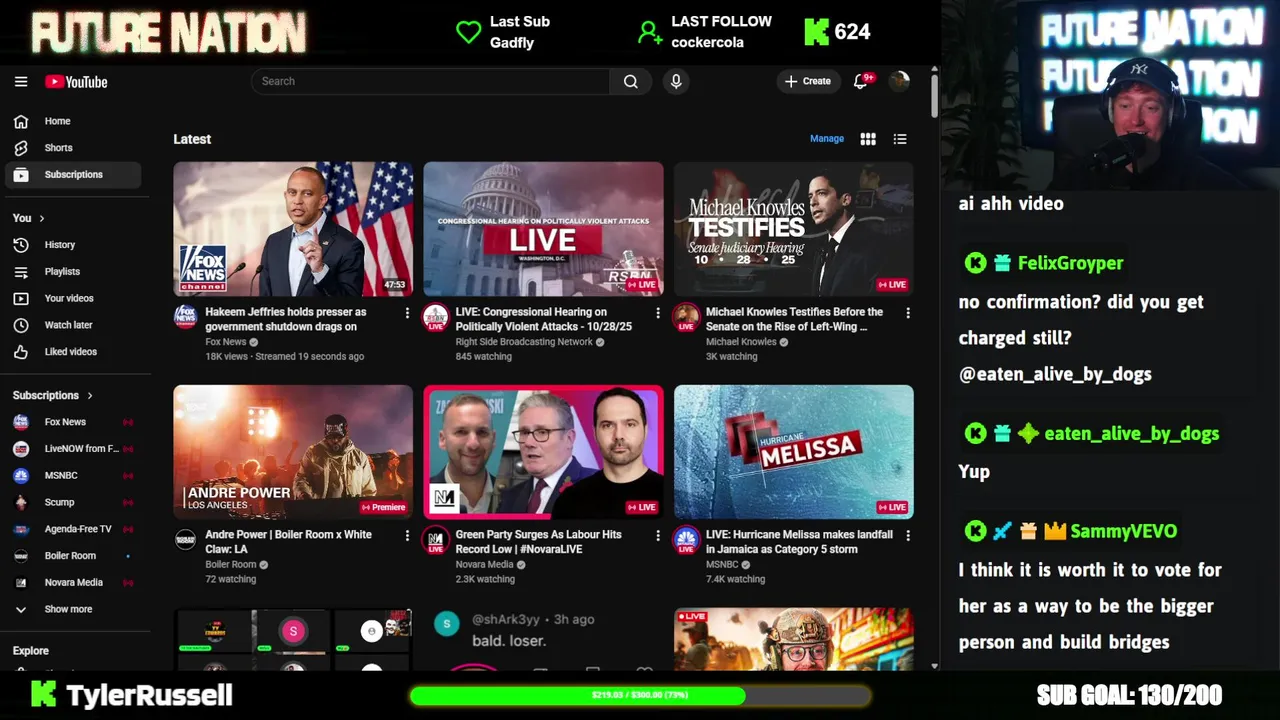Switch to list view layout icon
This screenshot has height=720, width=1280.
[900, 139]
